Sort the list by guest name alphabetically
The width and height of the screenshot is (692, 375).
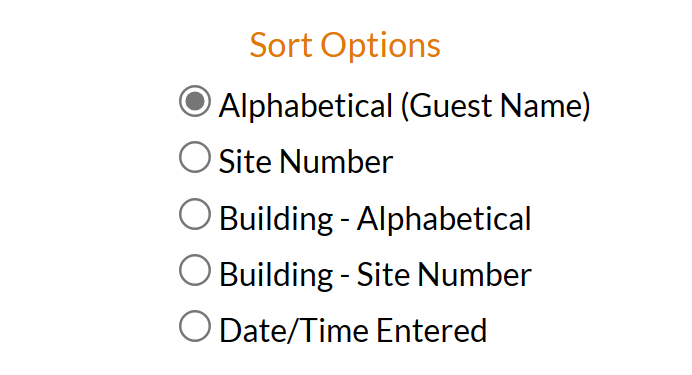[x=195, y=101]
